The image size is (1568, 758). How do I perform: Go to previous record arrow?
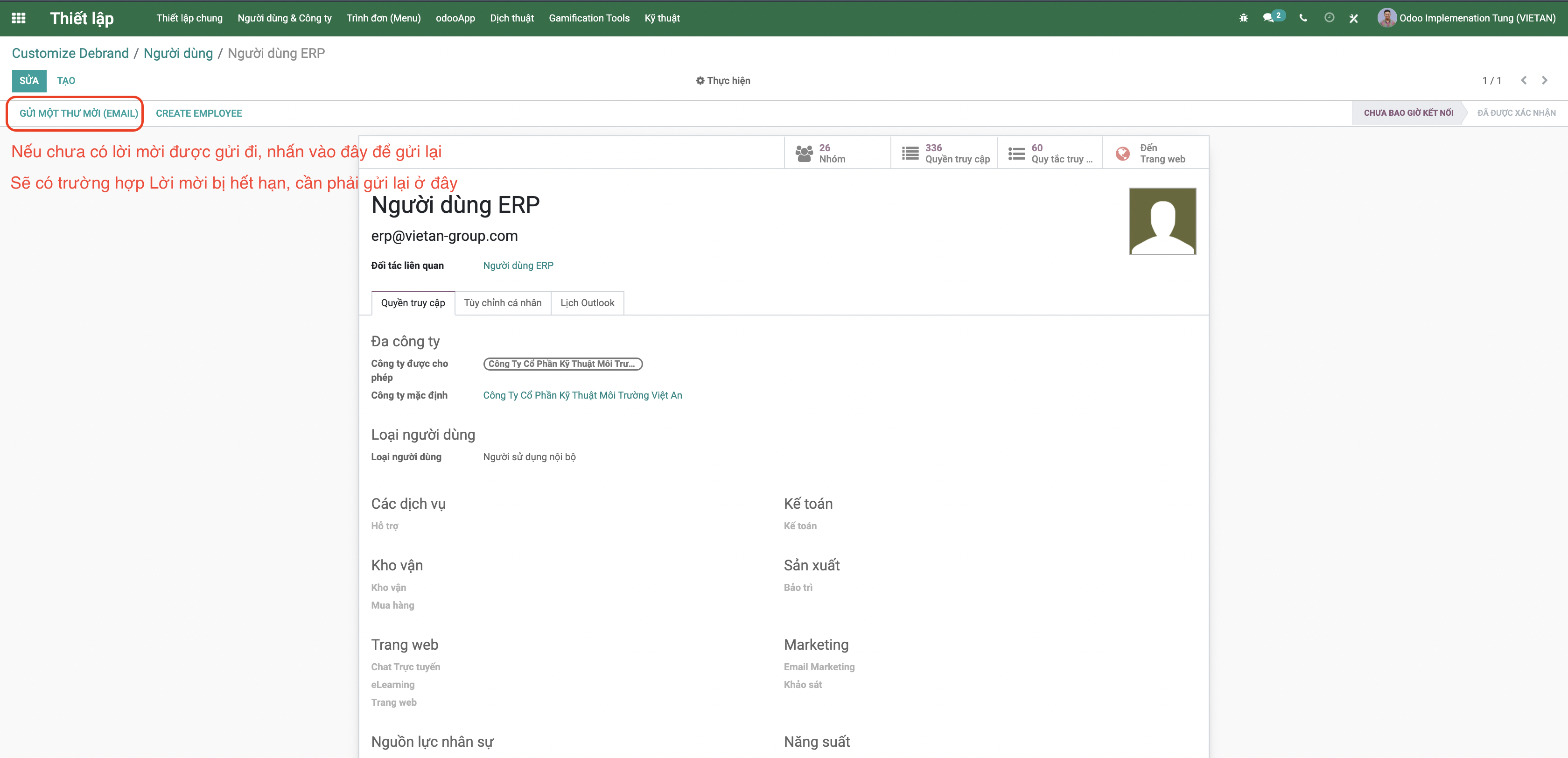tap(1524, 80)
